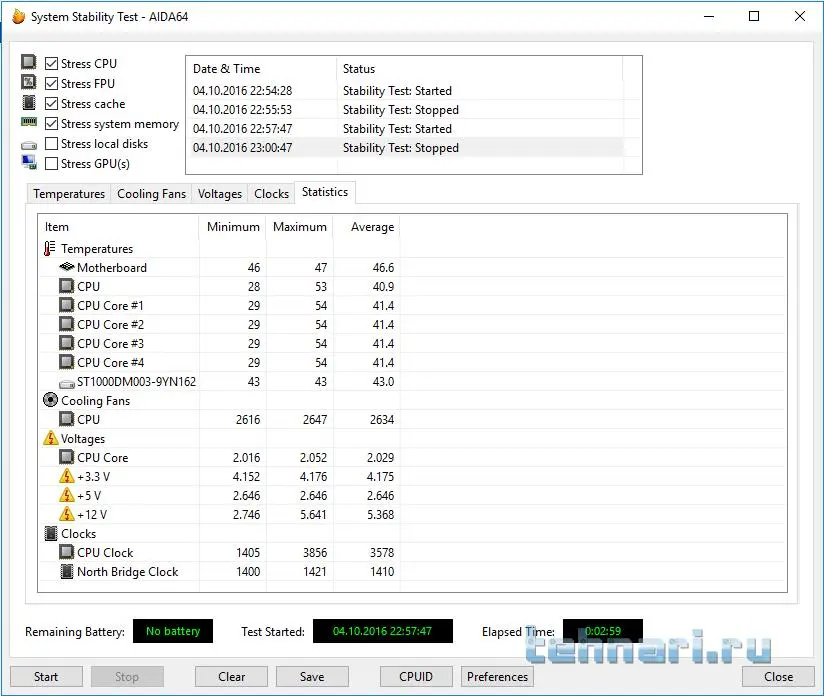Click CPU Clock maximum value 3856

[315, 552]
